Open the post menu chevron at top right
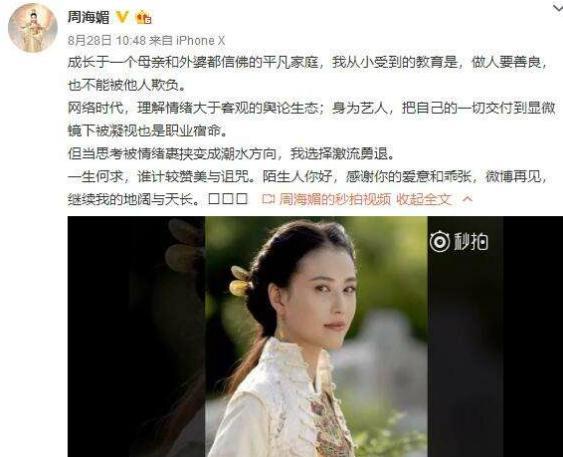Image resolution: width=563 pixels, height=457 pixels. click(558, 10)
